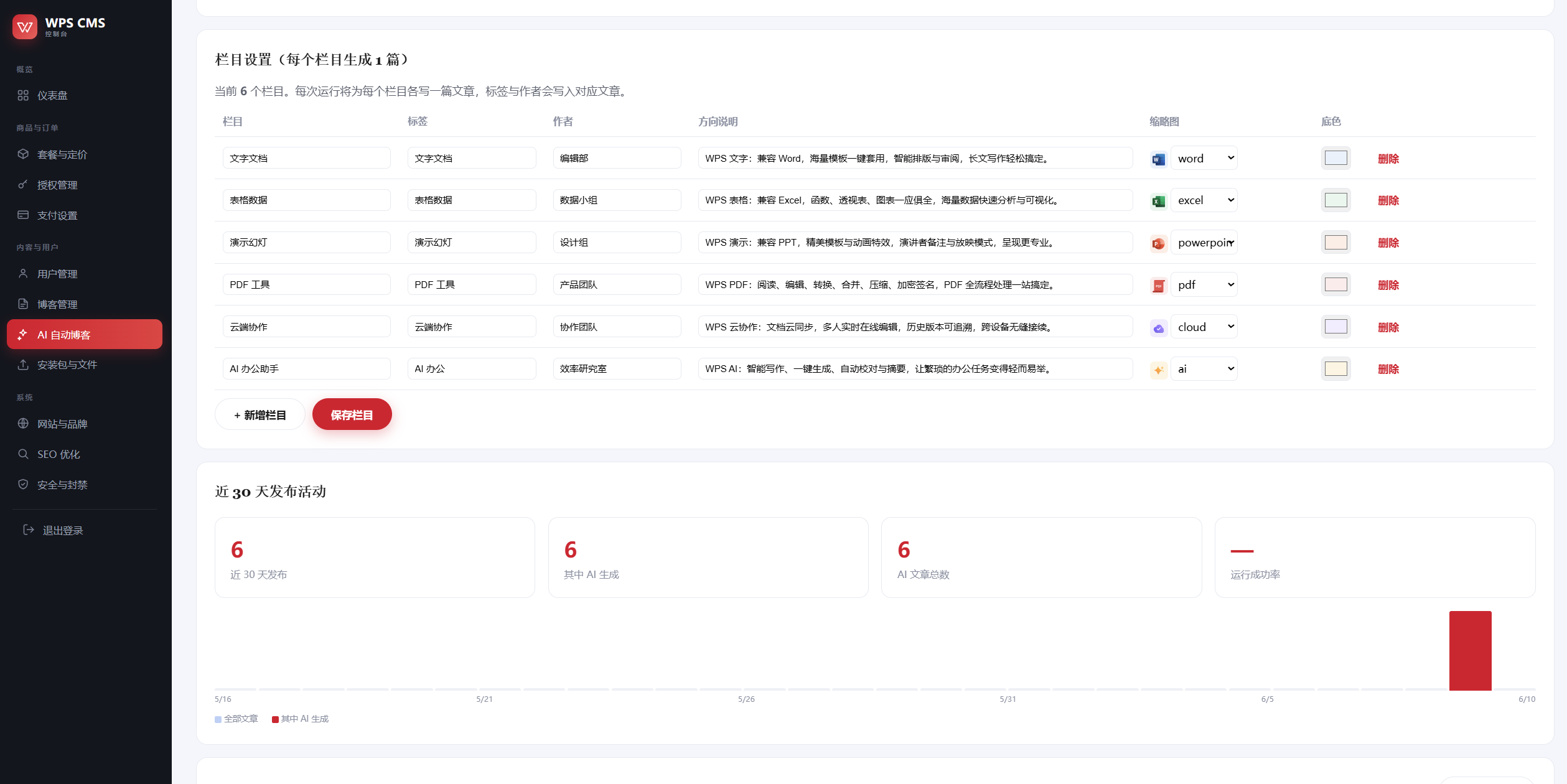
Task: Navigate to 安全与封禁
Action: click(x=85, y=485)
